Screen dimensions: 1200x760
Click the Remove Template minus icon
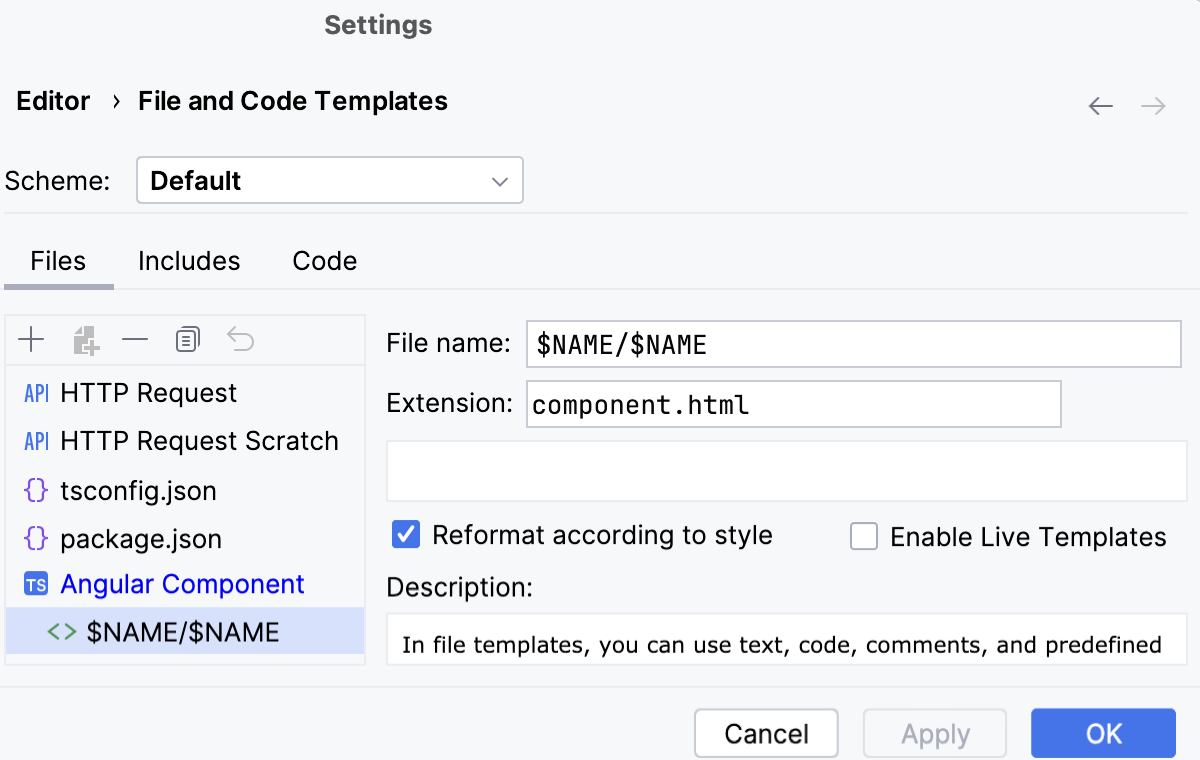click(135, 339)
